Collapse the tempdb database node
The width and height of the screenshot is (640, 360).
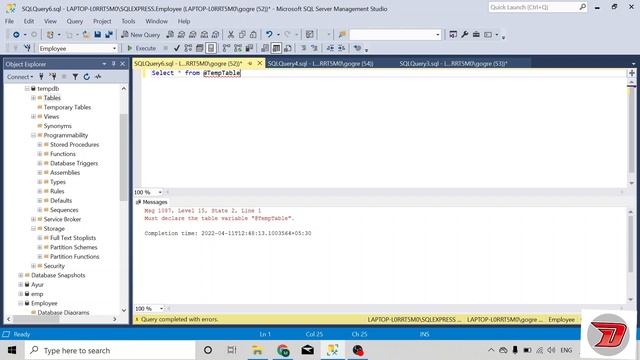pyautogui.click(x=27, y=89)
